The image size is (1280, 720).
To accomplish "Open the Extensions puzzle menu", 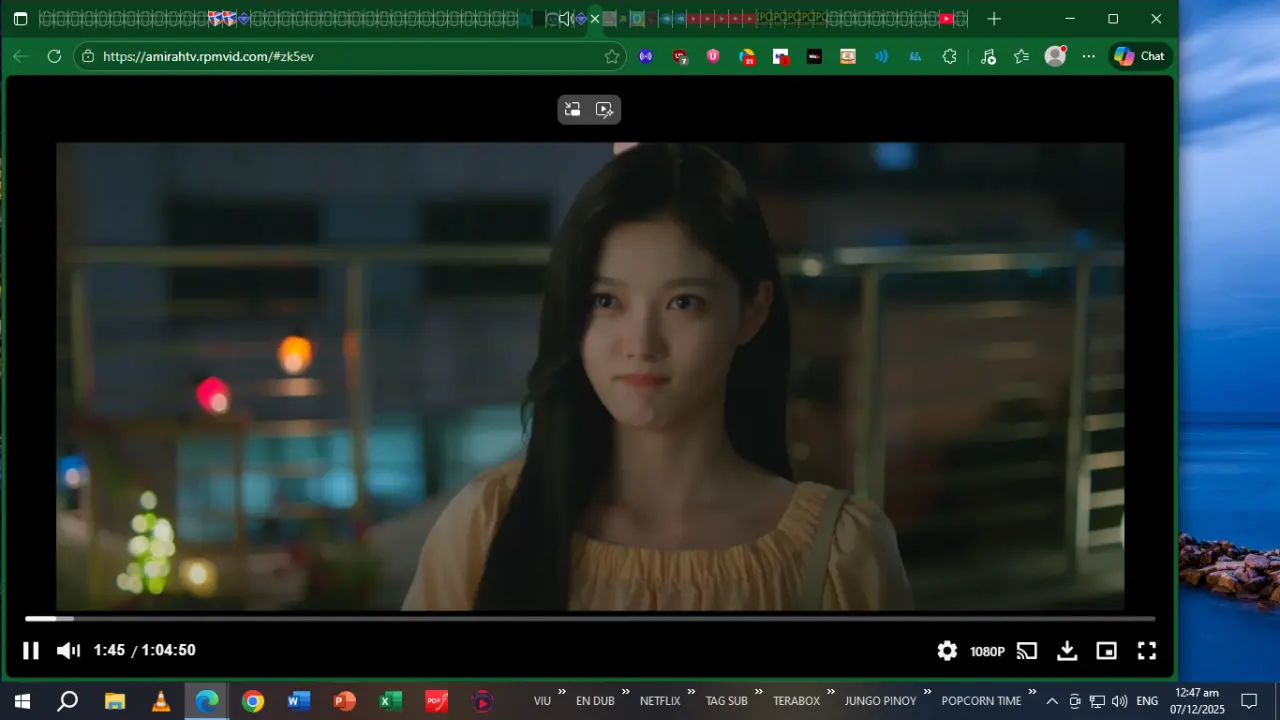I will pyautogui.click(x=950, y=56).
